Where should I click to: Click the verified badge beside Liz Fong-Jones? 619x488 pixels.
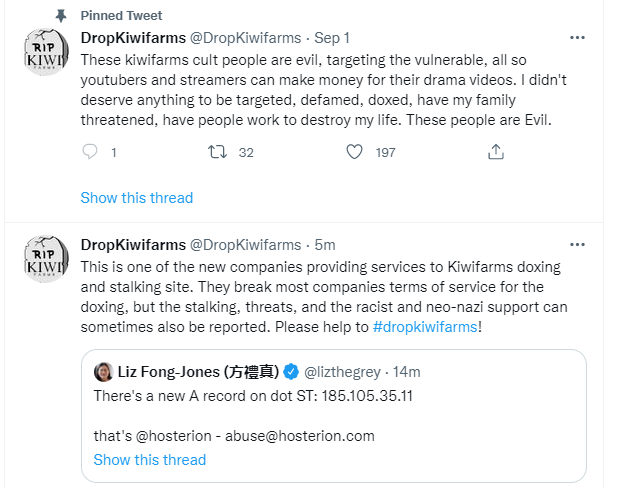point(291,372)
